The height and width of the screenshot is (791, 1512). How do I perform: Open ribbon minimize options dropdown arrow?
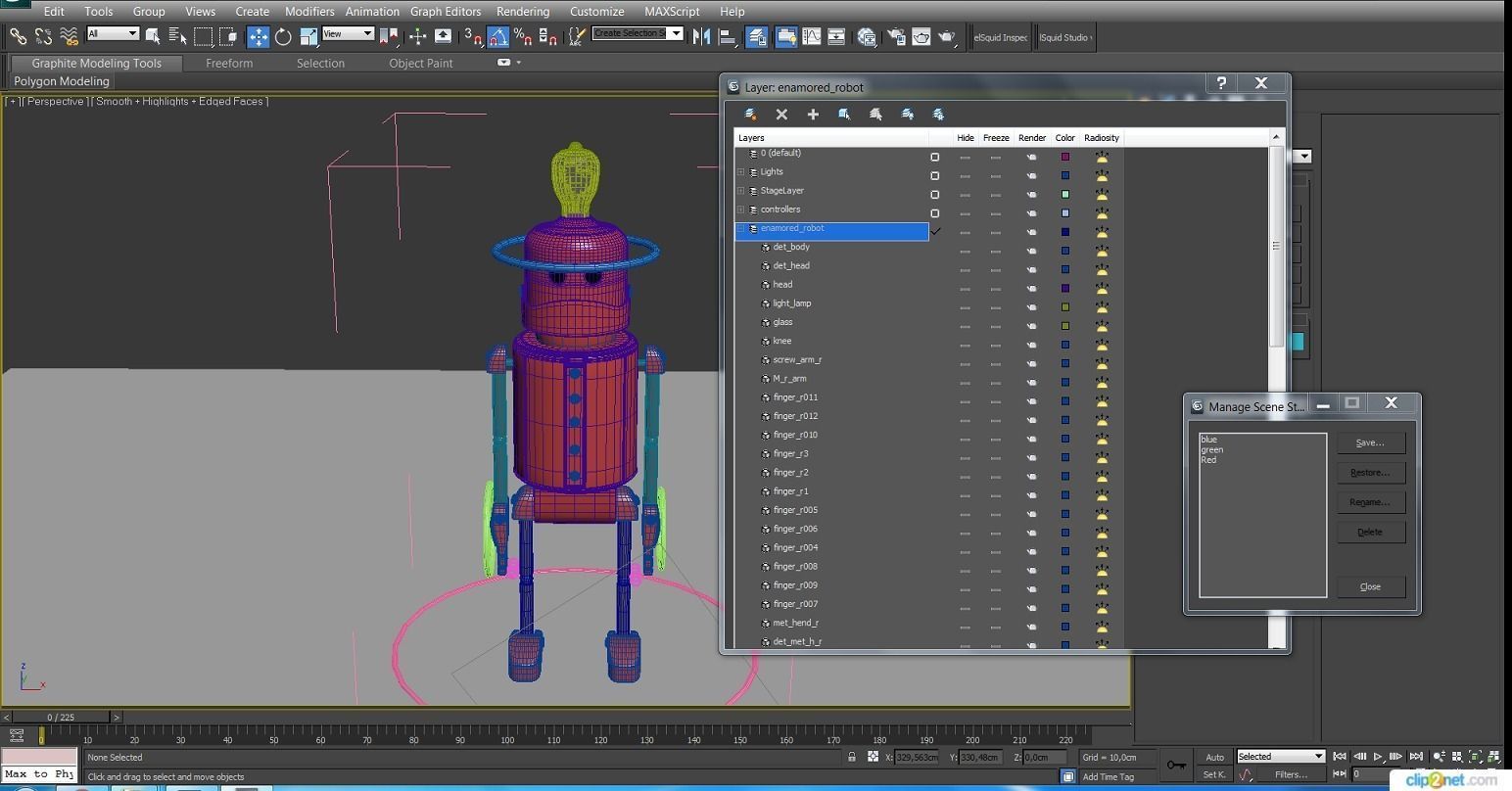(x=518, y=63)
